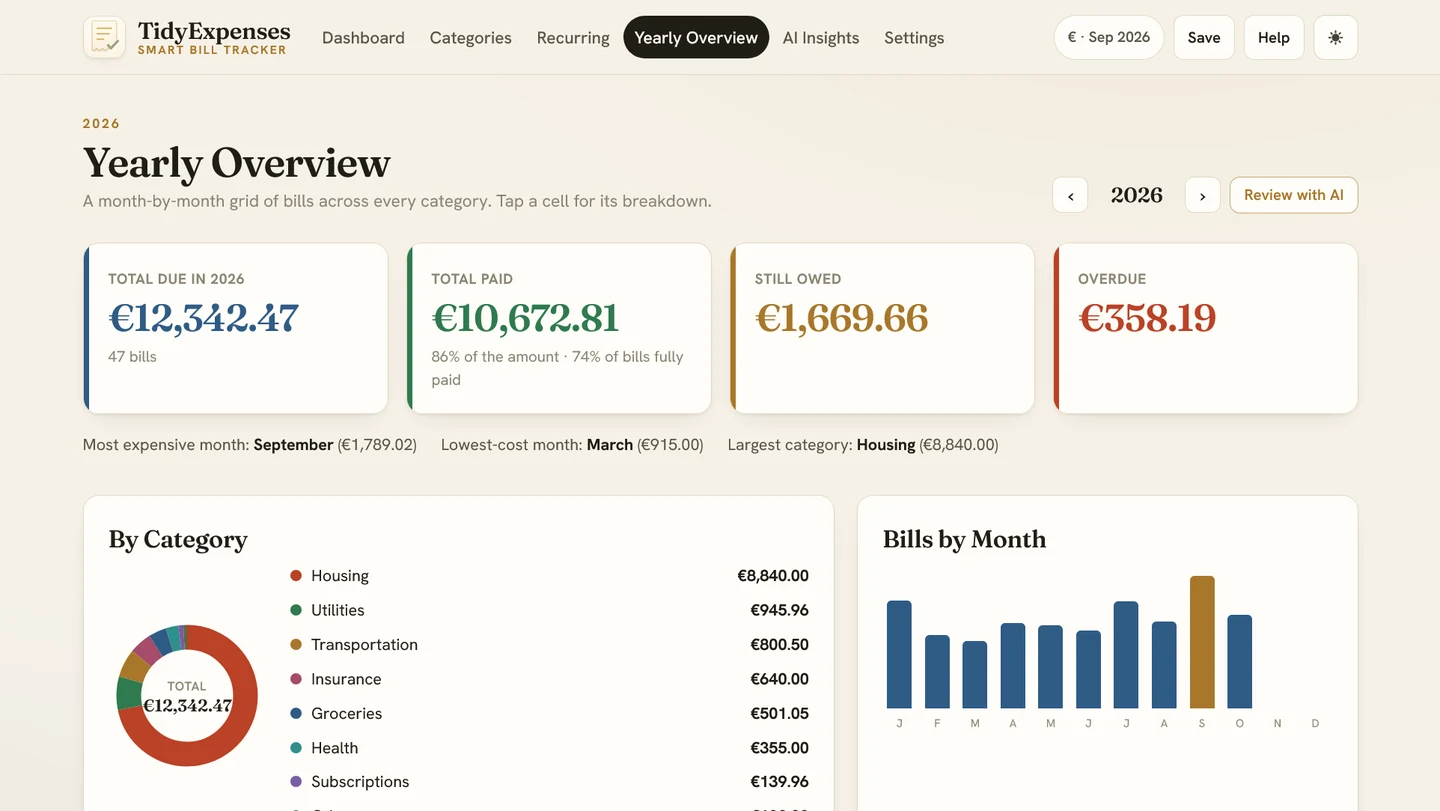Click the Health teal color dot
1440x811 pixels.
[296, 748]
